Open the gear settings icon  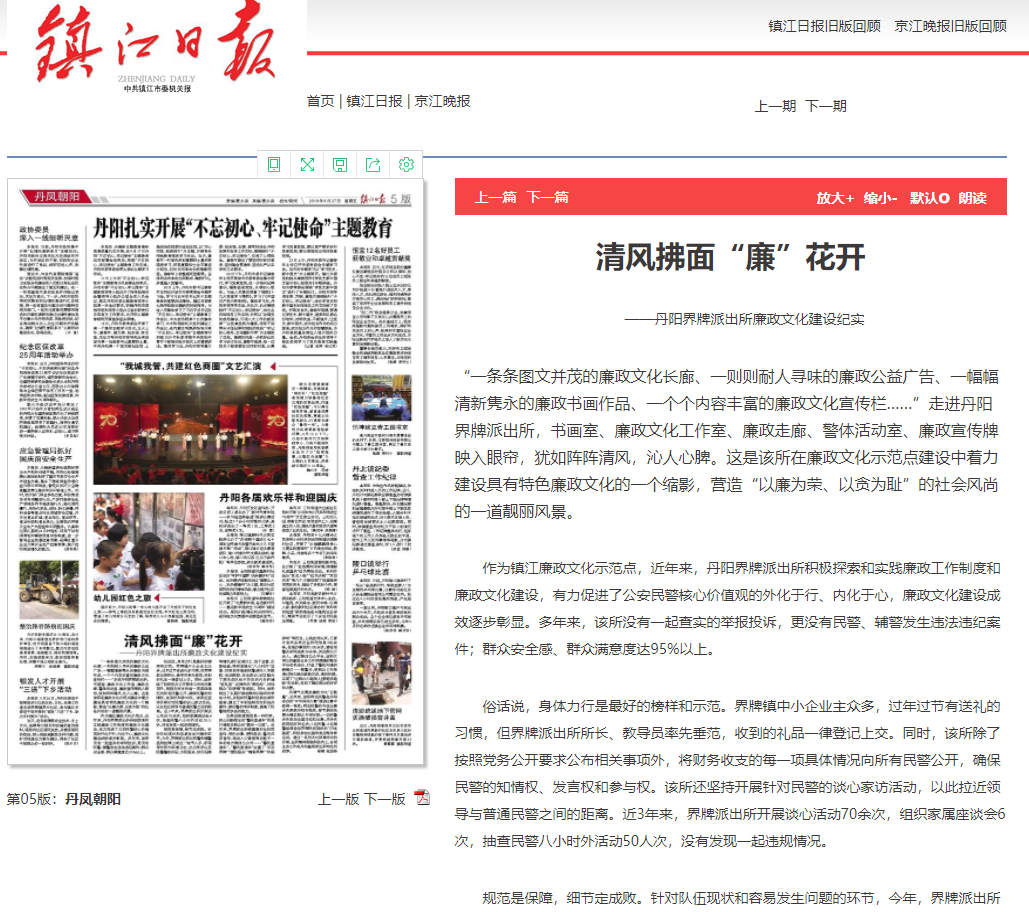pyautogui.click(x=406, y=164)
